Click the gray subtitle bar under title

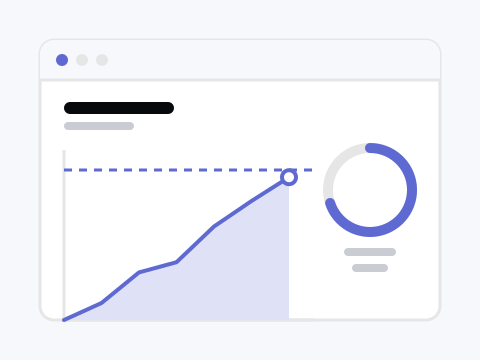pos(99,126)
